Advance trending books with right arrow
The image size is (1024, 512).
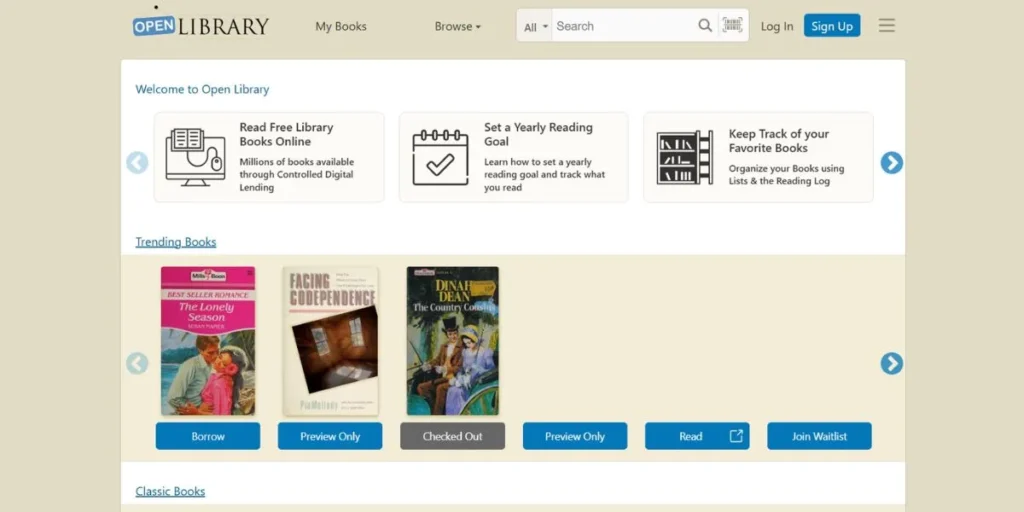tap(891, 364)
